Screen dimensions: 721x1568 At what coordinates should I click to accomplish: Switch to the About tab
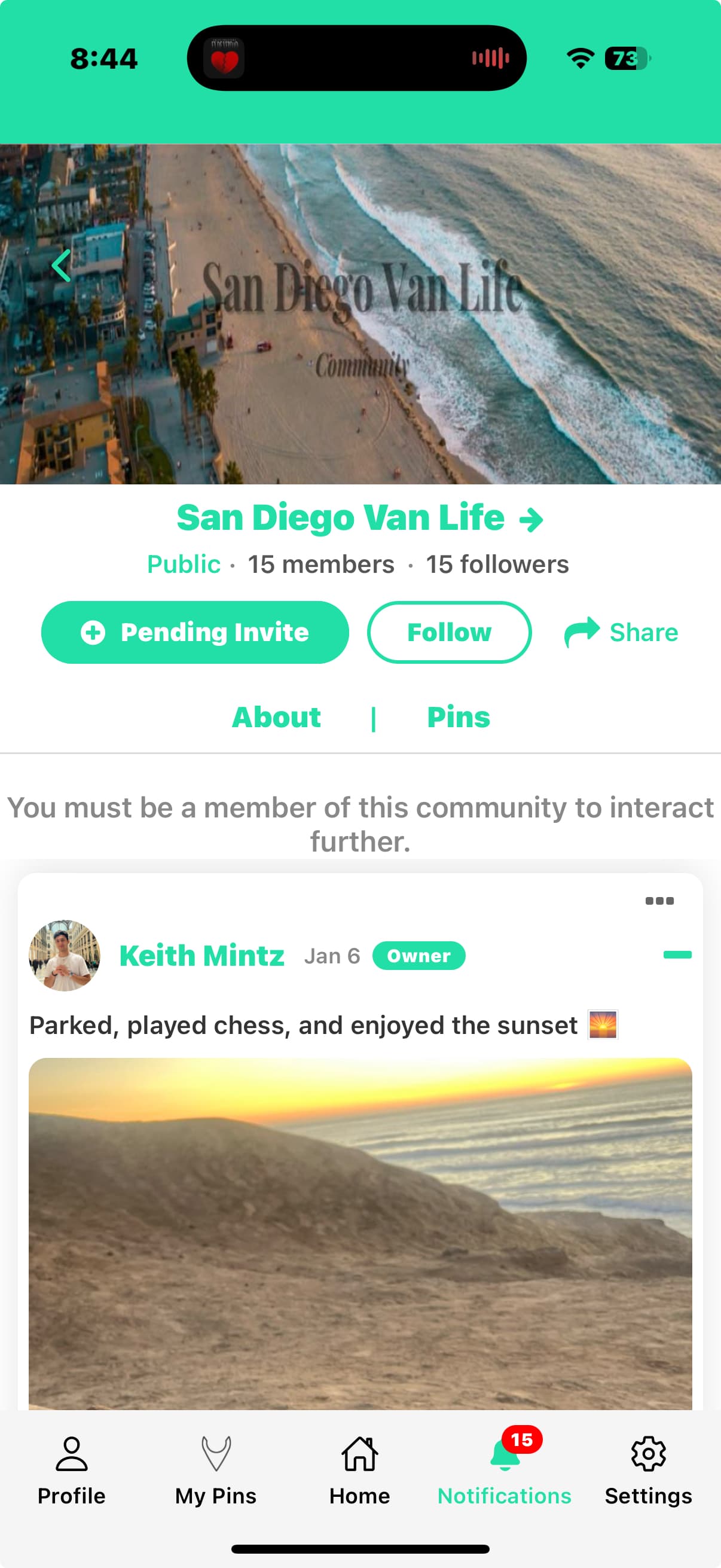pos(276,717)
